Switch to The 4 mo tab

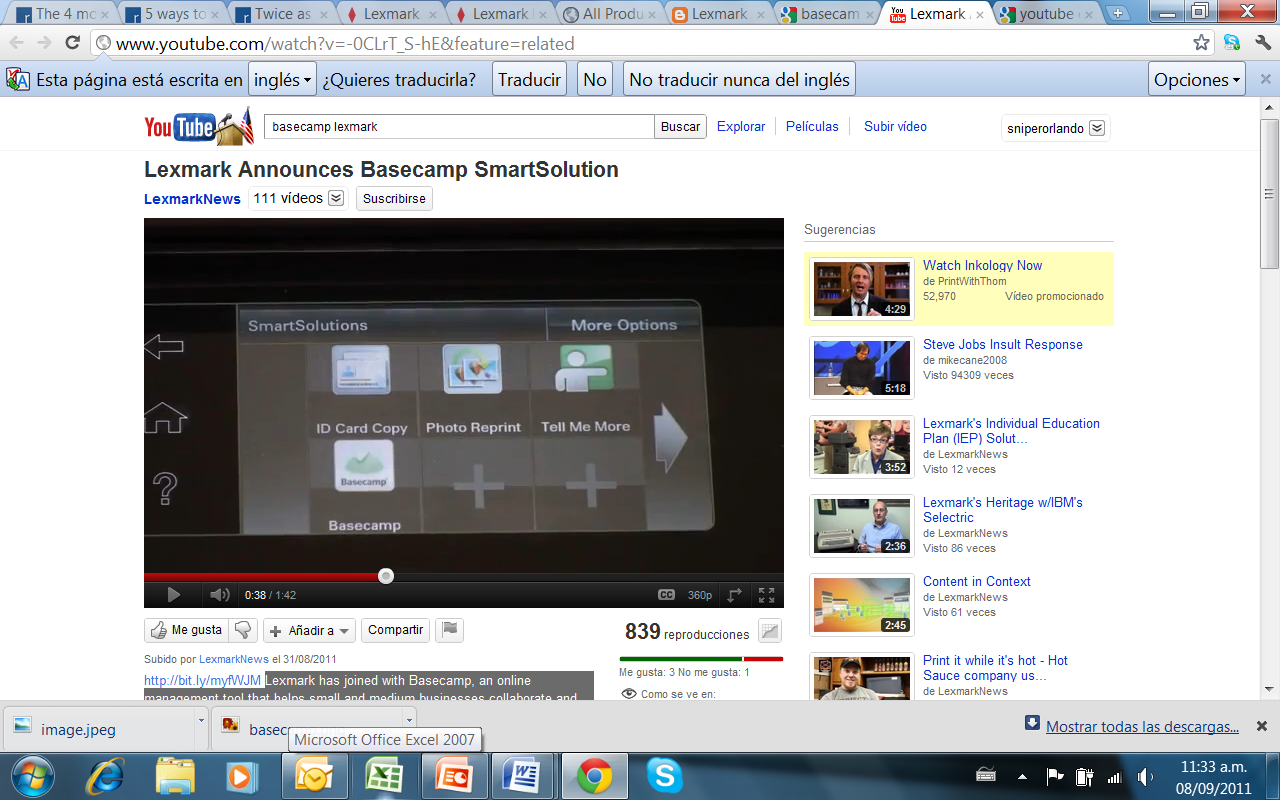coord(62,14)
